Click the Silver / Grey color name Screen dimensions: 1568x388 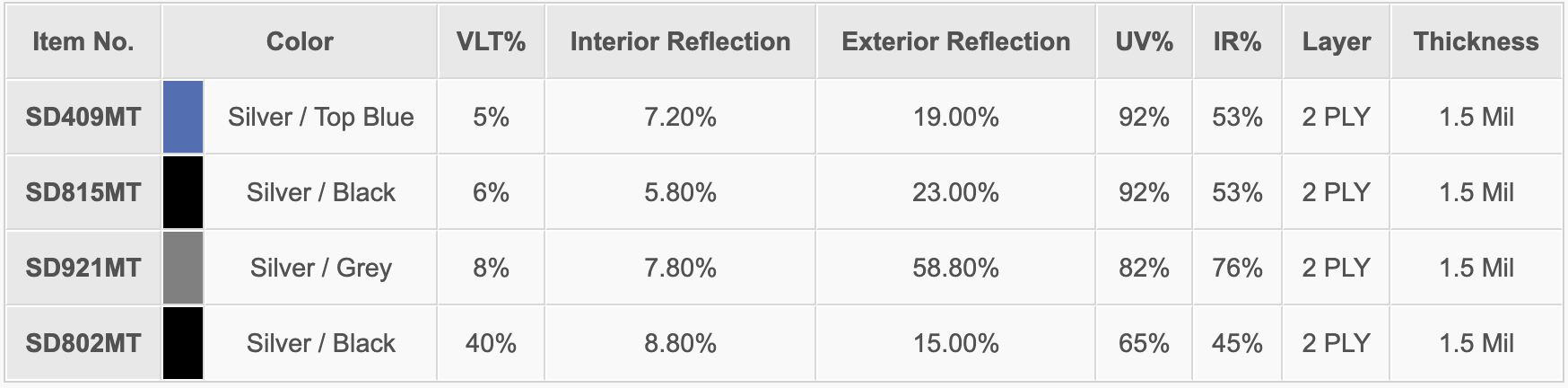pyautogui.click(x=320, y=268)
